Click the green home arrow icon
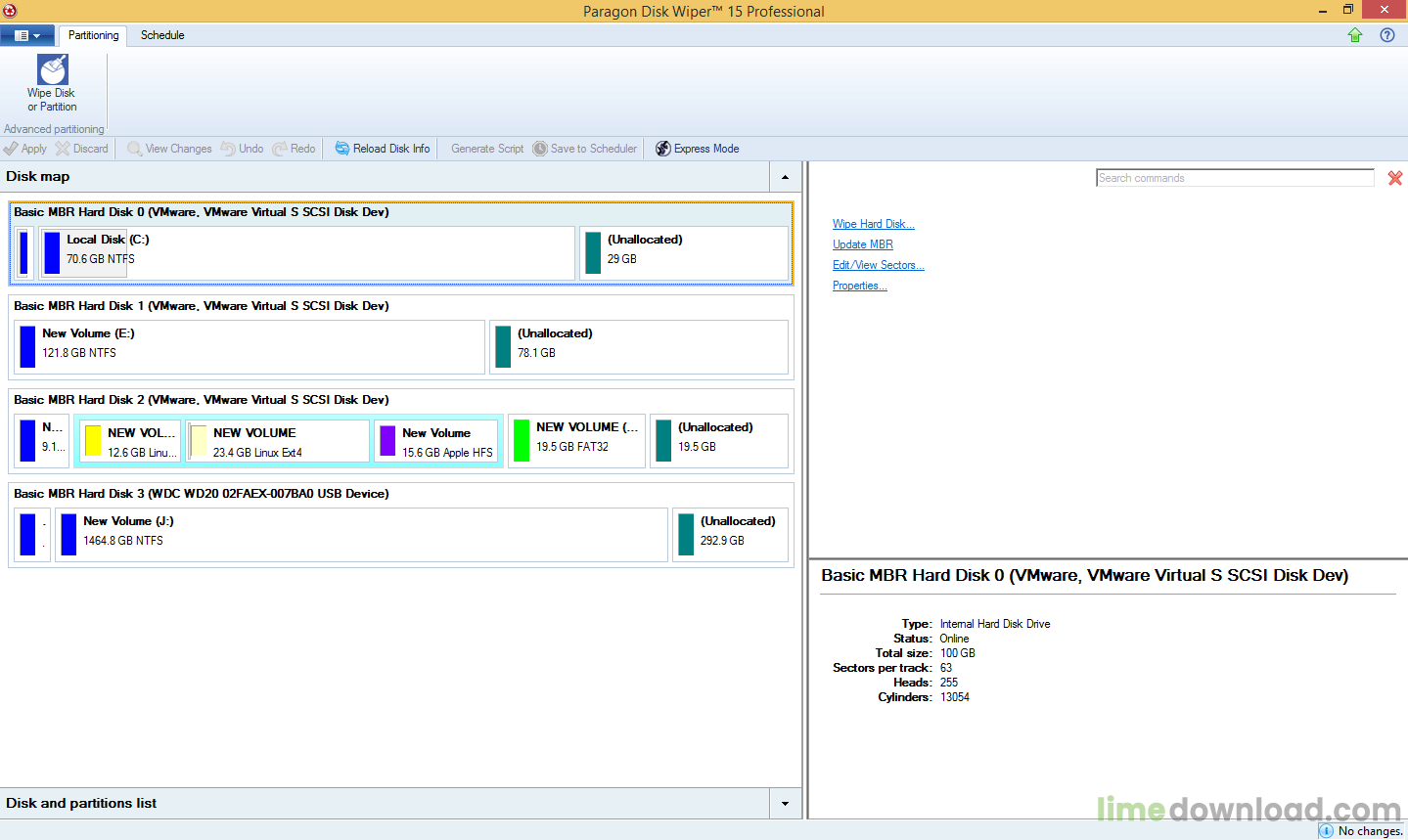This screenshot has width=1408, height=840. [1355, 35]
